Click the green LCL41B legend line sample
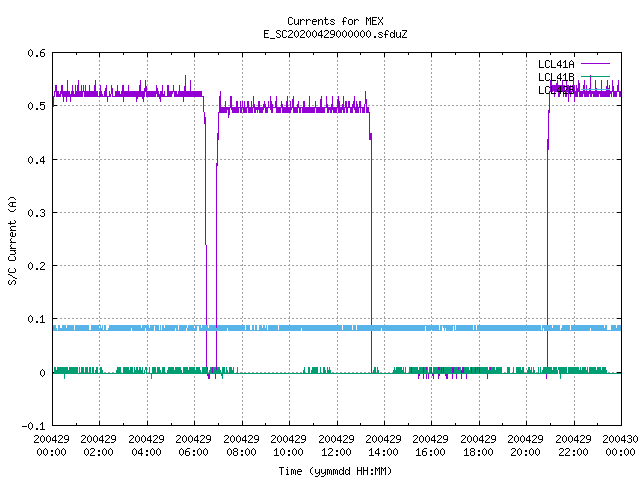 tap(595, 76)
